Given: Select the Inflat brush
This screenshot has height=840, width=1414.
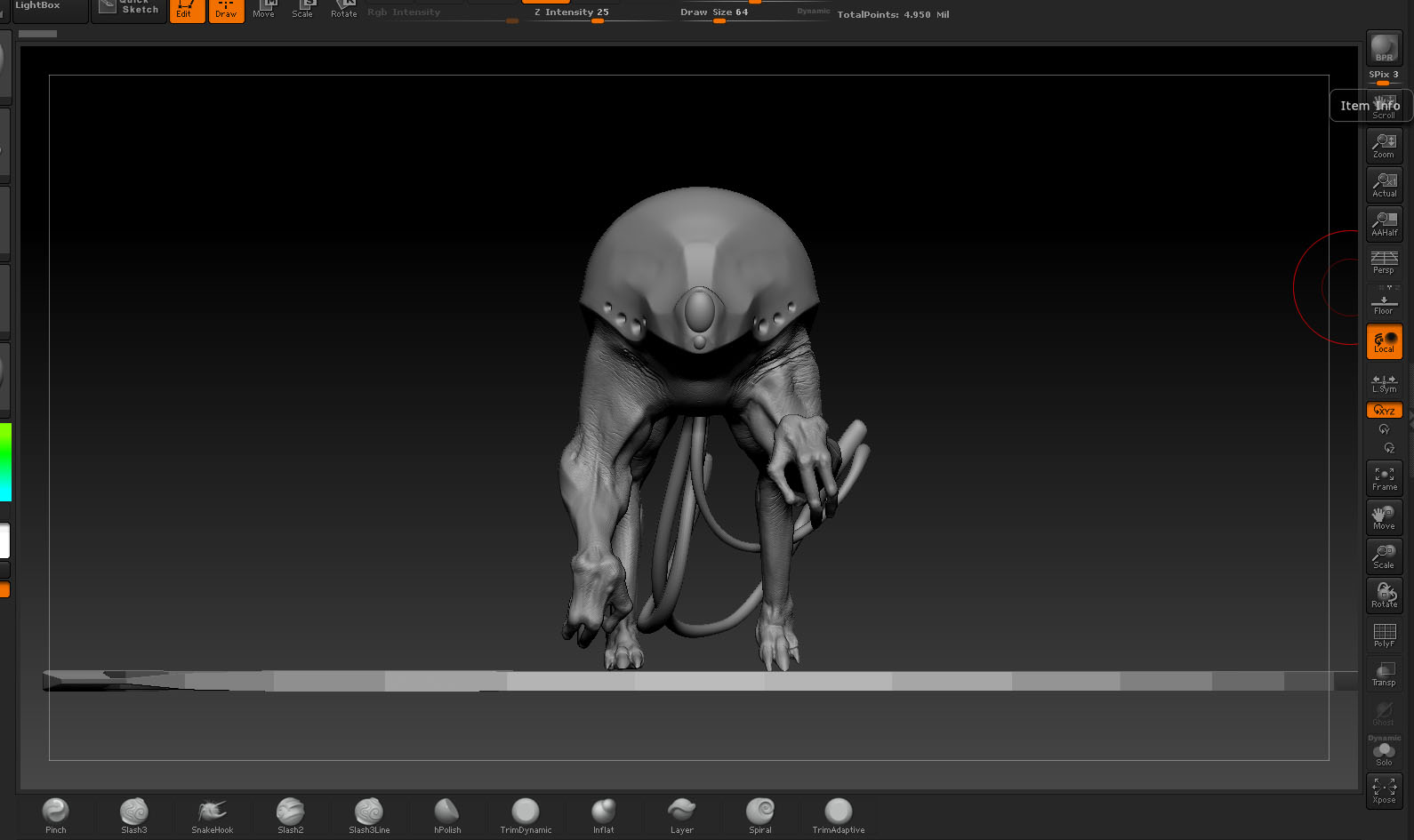Looking at the screenshot, I should click(604, 816).
